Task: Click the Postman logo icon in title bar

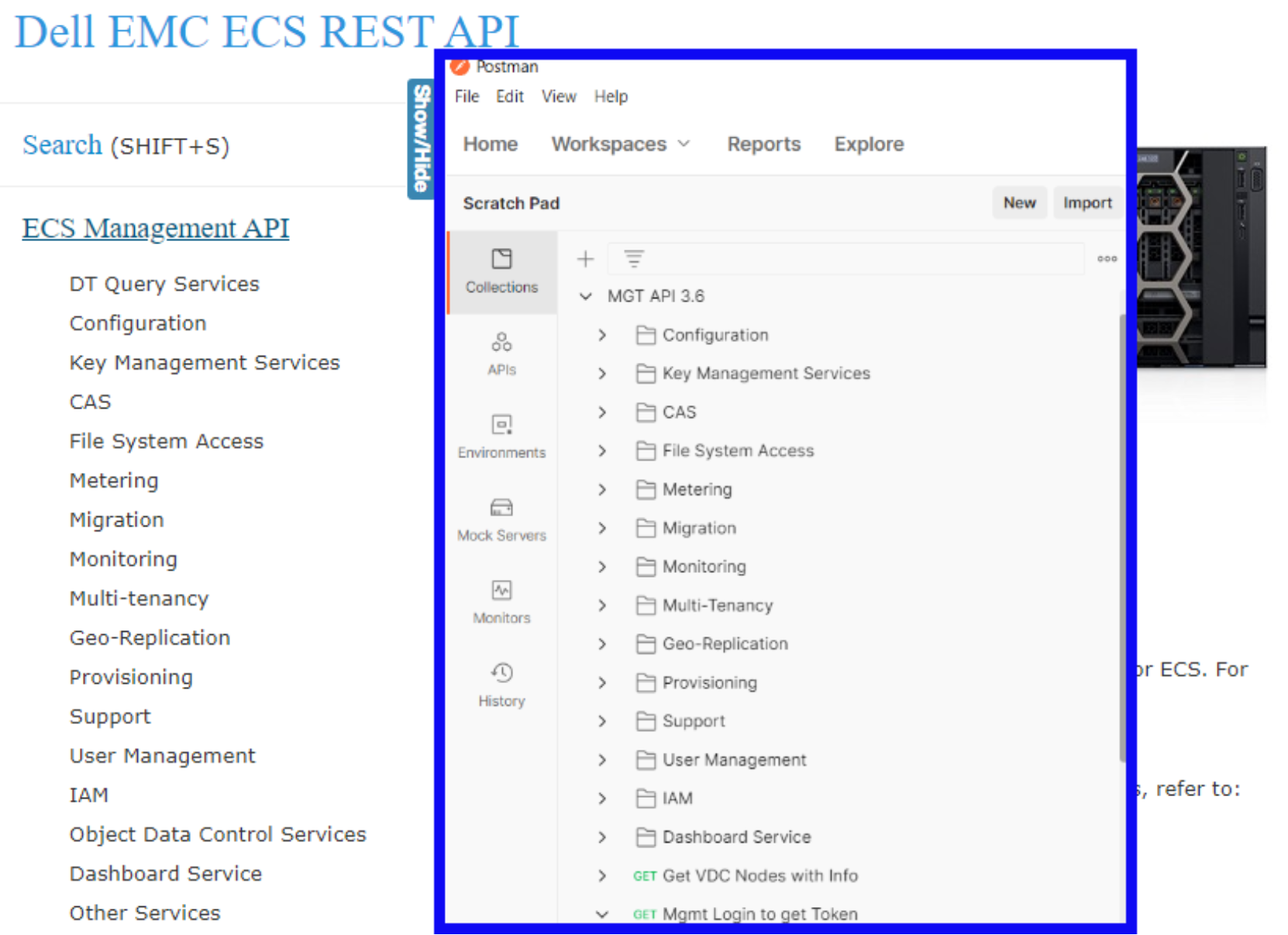Action: [460, 67]
